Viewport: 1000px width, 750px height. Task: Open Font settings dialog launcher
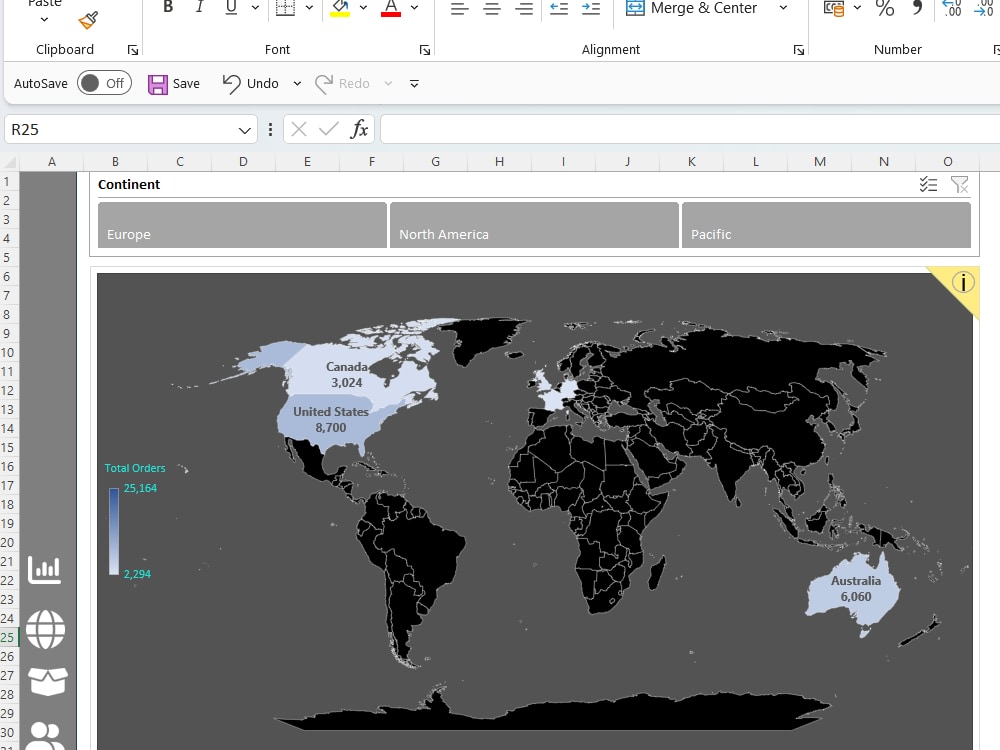[425, 50]
